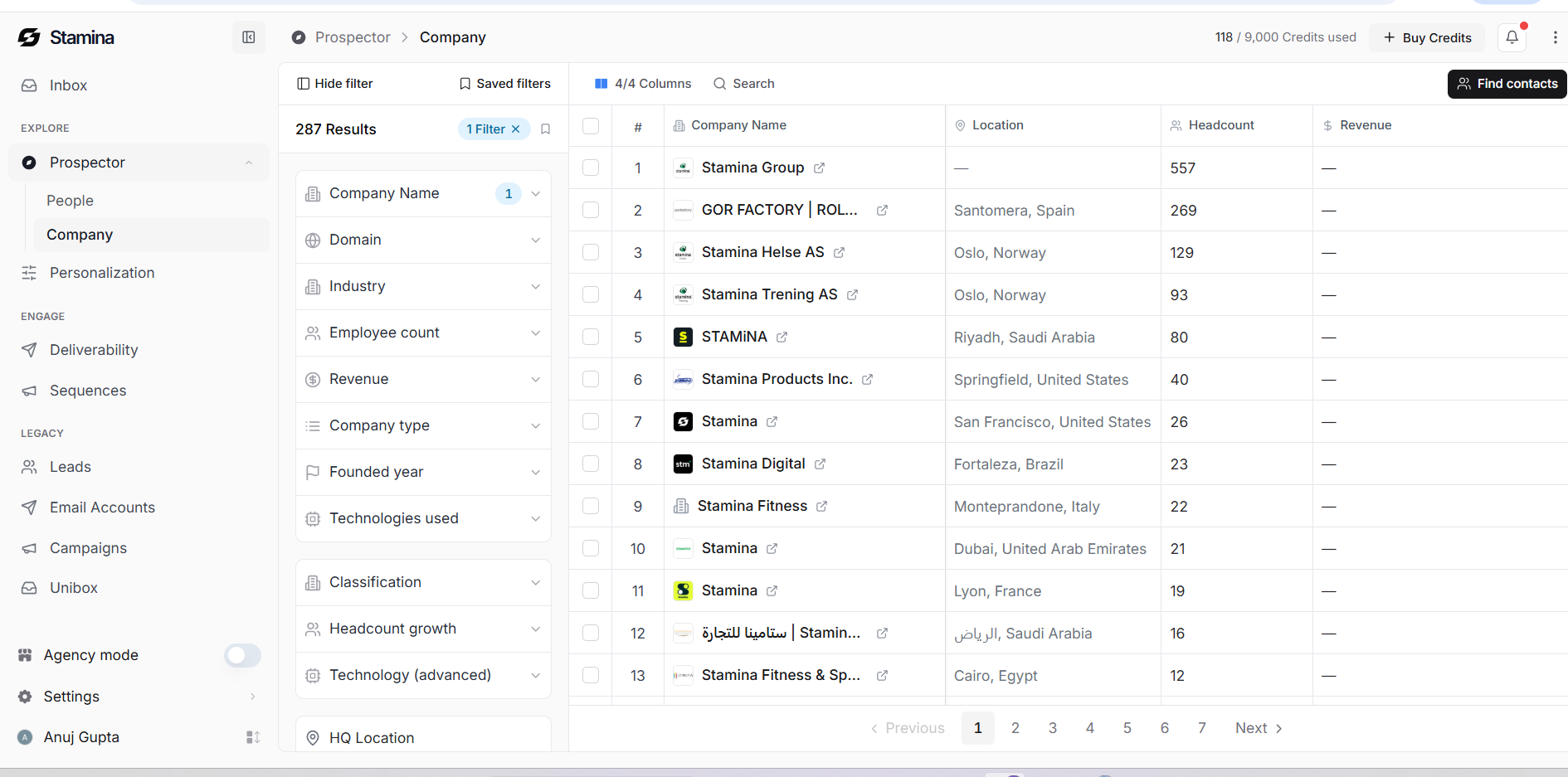This screenshot has width=1568, height=777.
Task: Open external link for Stamina Group
Action: click(819, 168)
